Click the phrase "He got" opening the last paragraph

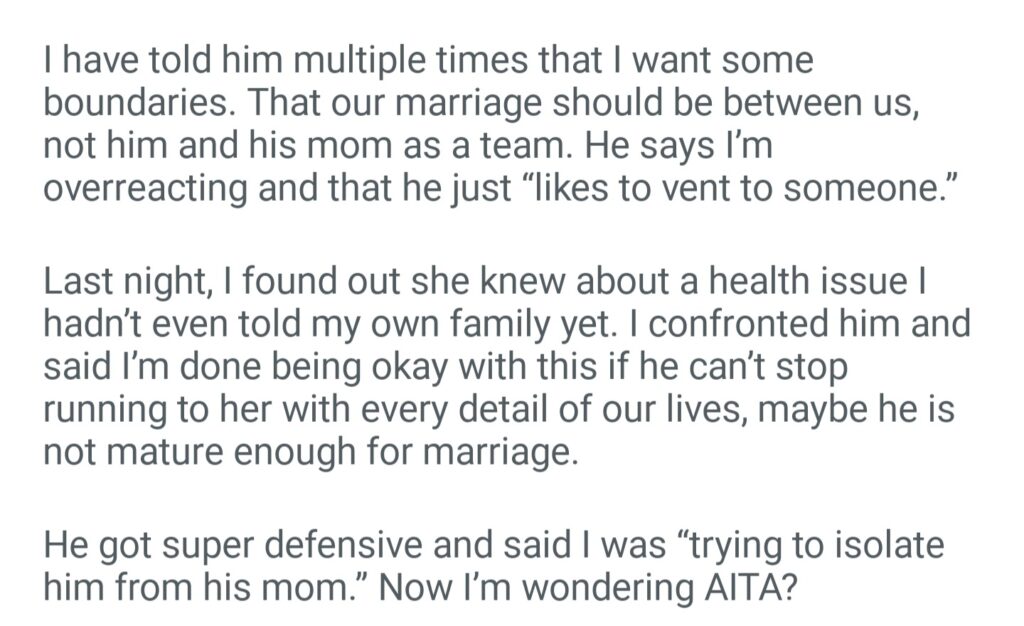95,545
